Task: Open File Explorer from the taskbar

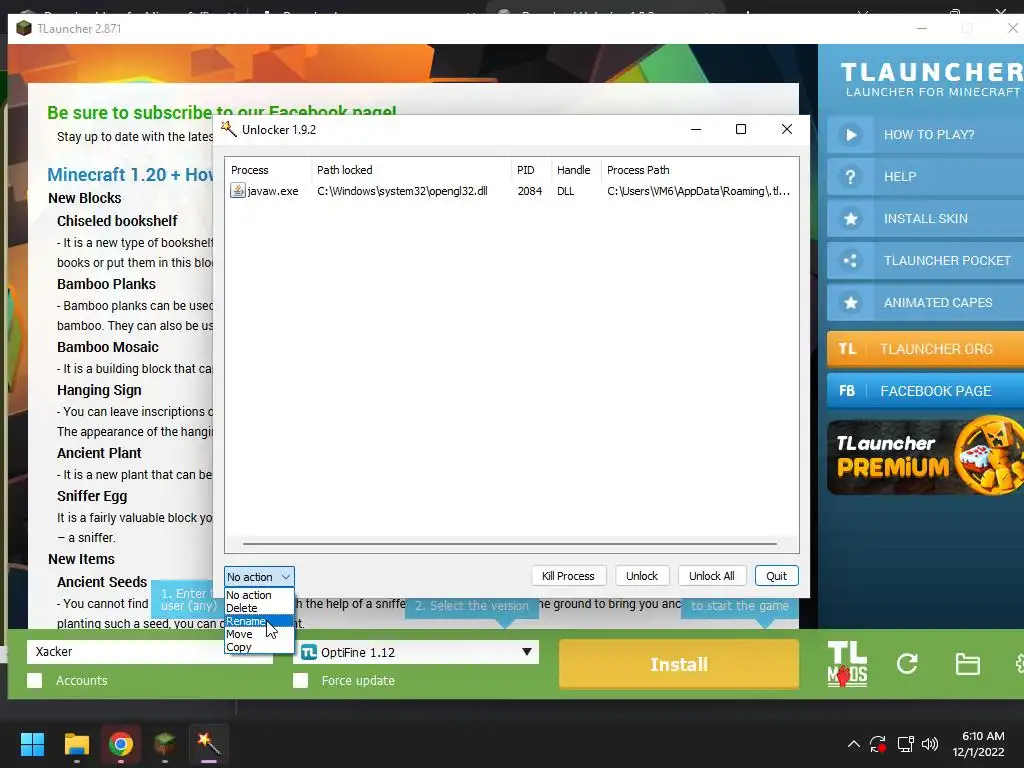Action: click(76, 744)
